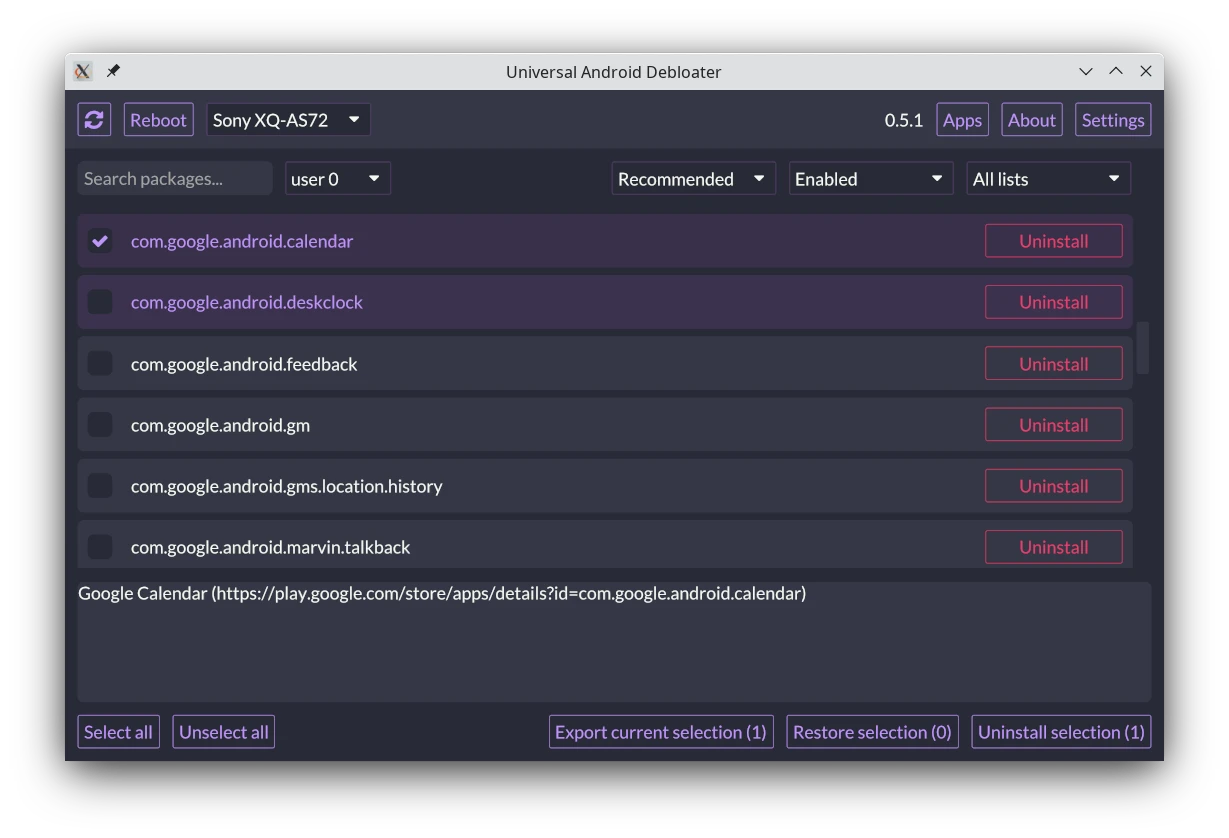Click the pin window icon in title bar
Image resolution: width=1229 pixels, height=838 pixels.
113,71
